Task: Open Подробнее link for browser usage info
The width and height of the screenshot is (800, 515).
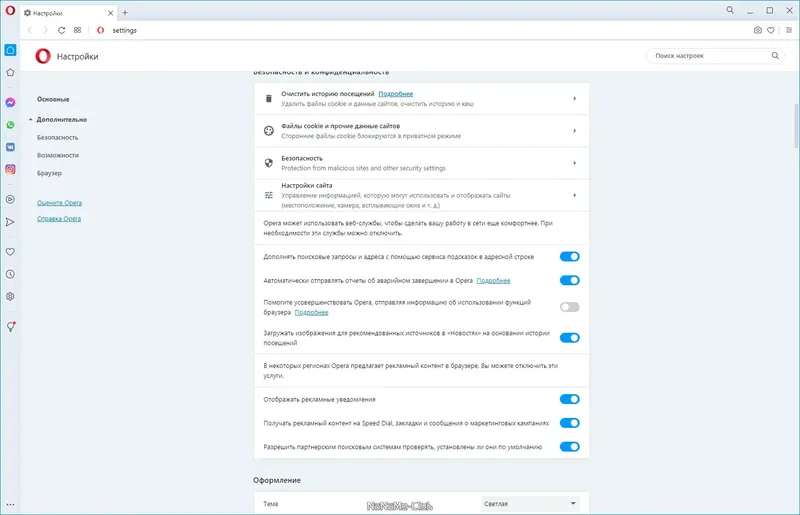Action: coord(311,312)
